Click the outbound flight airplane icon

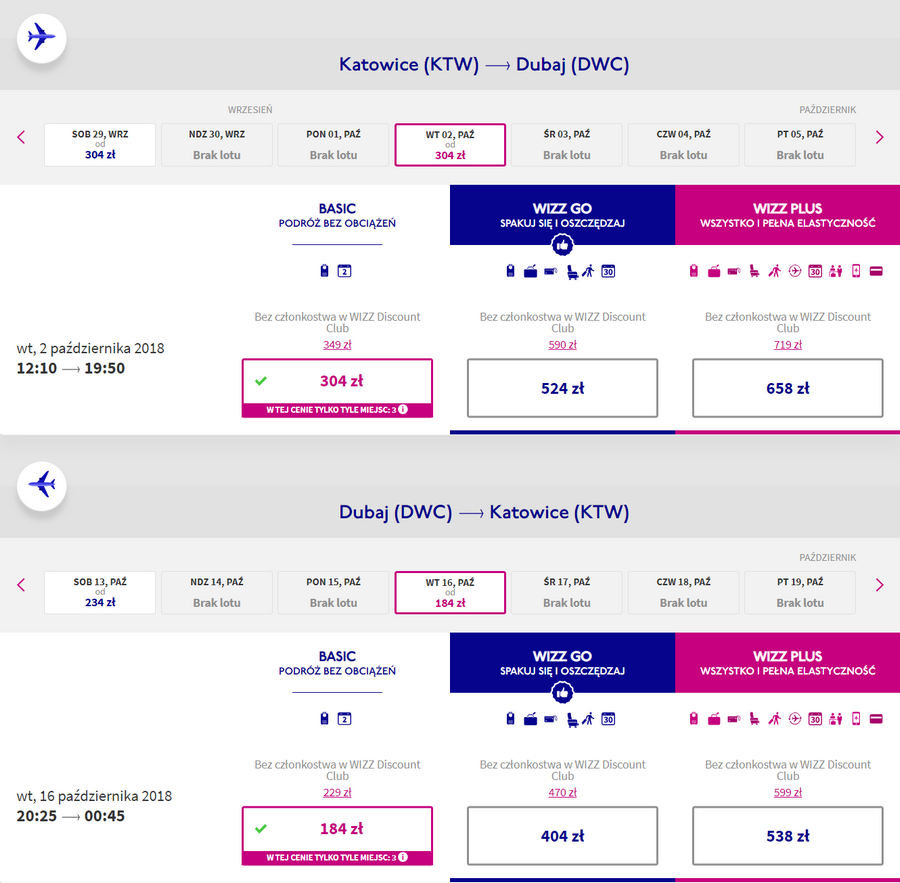pos(41,38)
